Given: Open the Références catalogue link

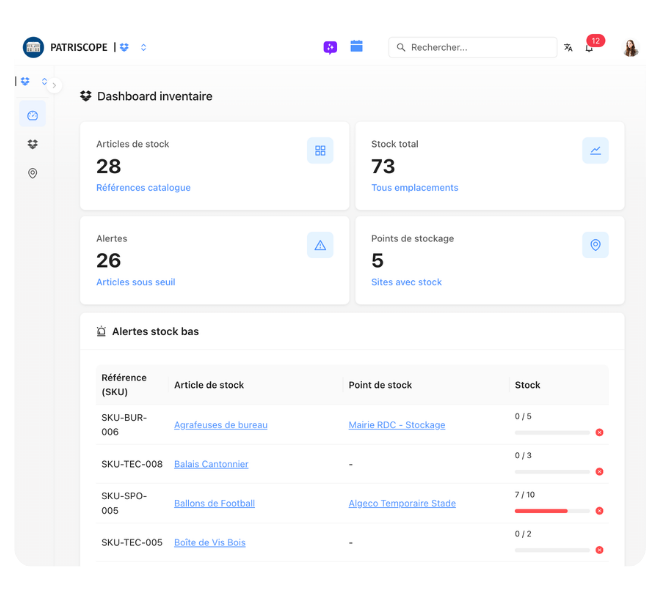Looking at the screenshot, I should tap(144, 188).
